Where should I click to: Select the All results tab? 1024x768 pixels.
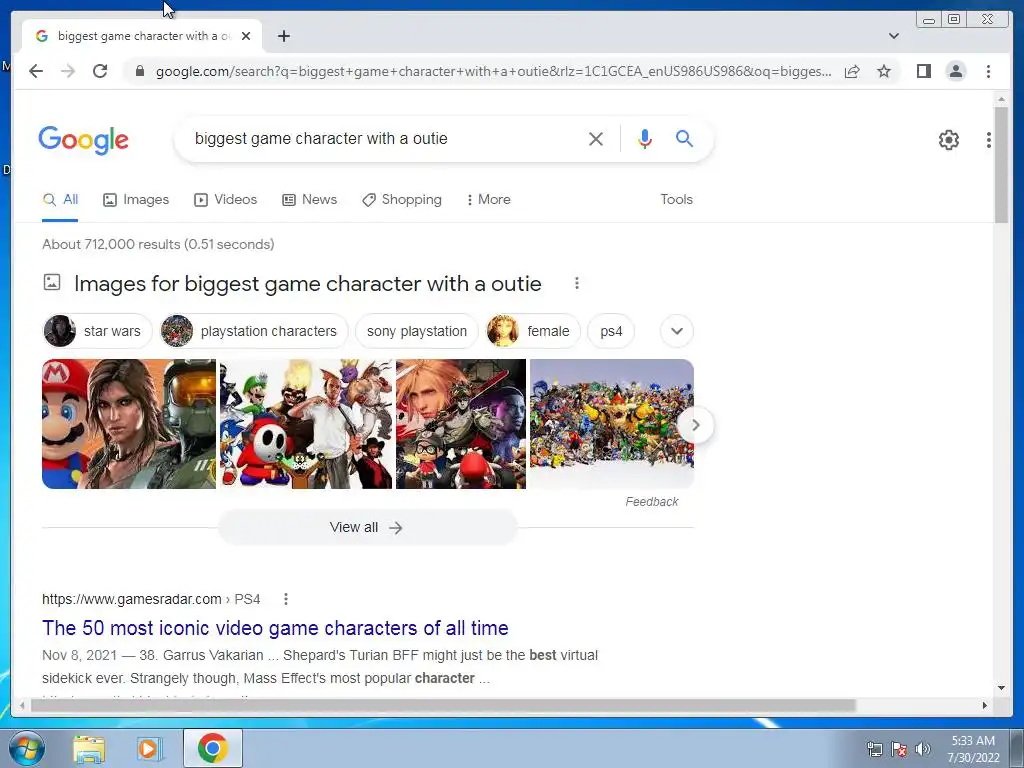click(60, 200)
